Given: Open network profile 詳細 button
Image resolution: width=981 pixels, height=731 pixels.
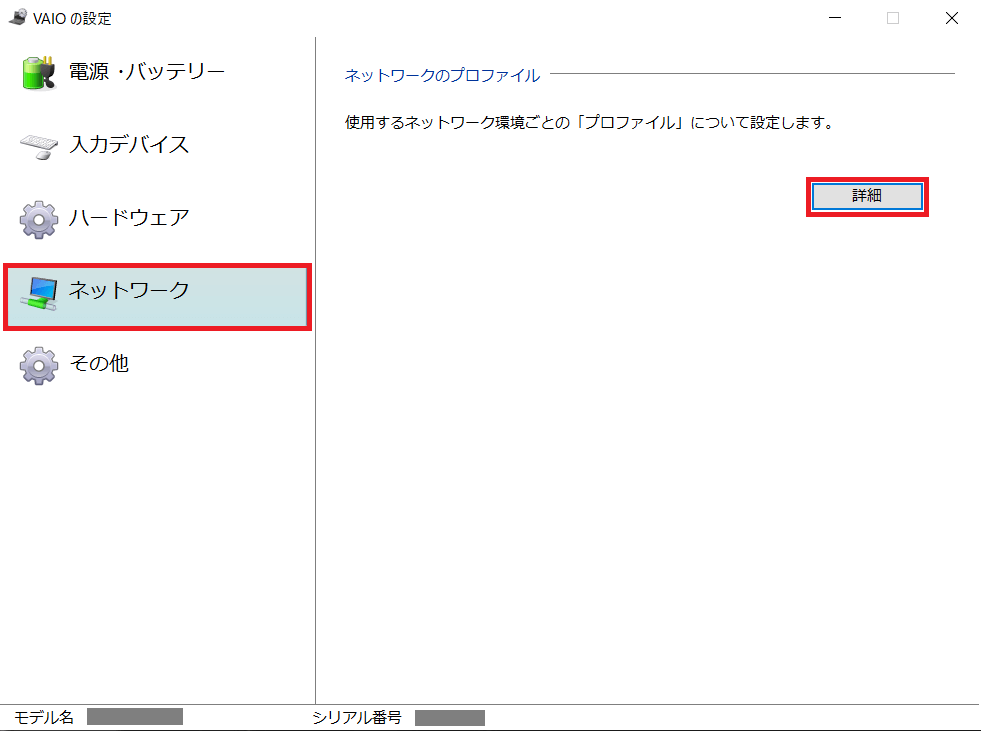Looking at the screenshot, I should click(867, 197).
